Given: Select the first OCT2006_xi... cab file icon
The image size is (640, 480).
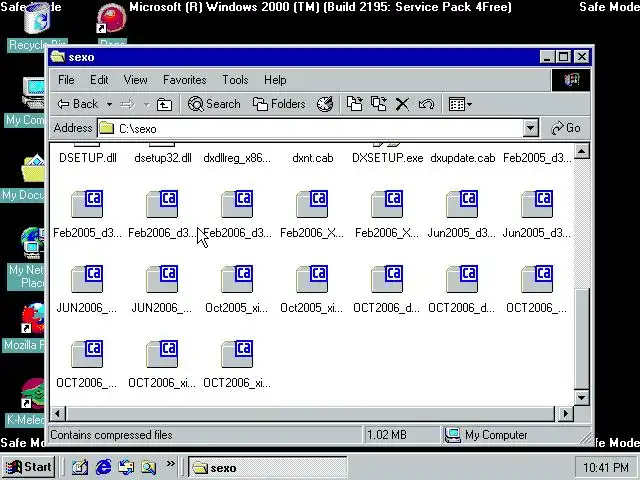Looking at the screenshot, I should 162,354.
